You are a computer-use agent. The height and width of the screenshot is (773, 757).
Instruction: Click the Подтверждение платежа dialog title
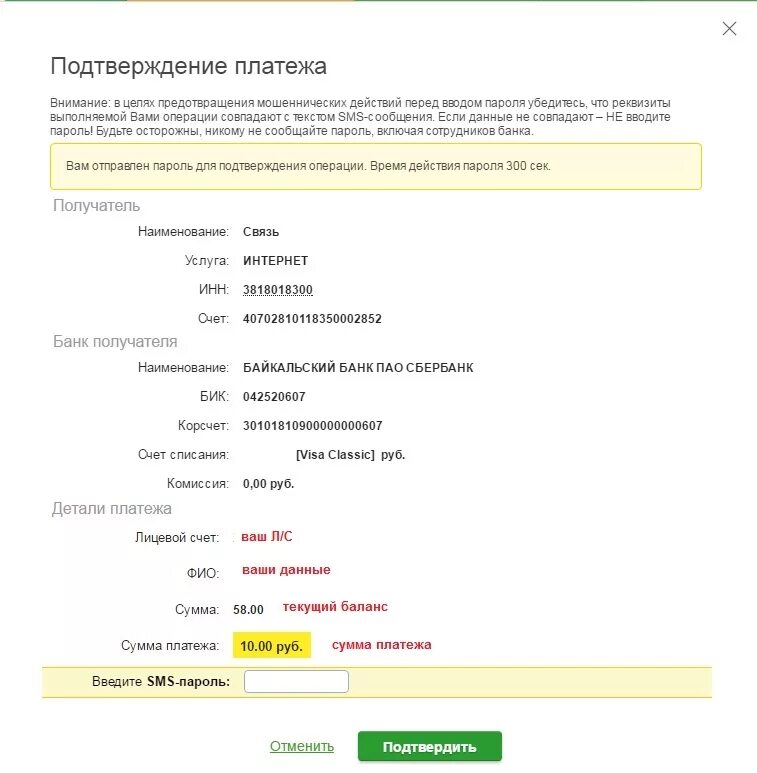point(188,66)
